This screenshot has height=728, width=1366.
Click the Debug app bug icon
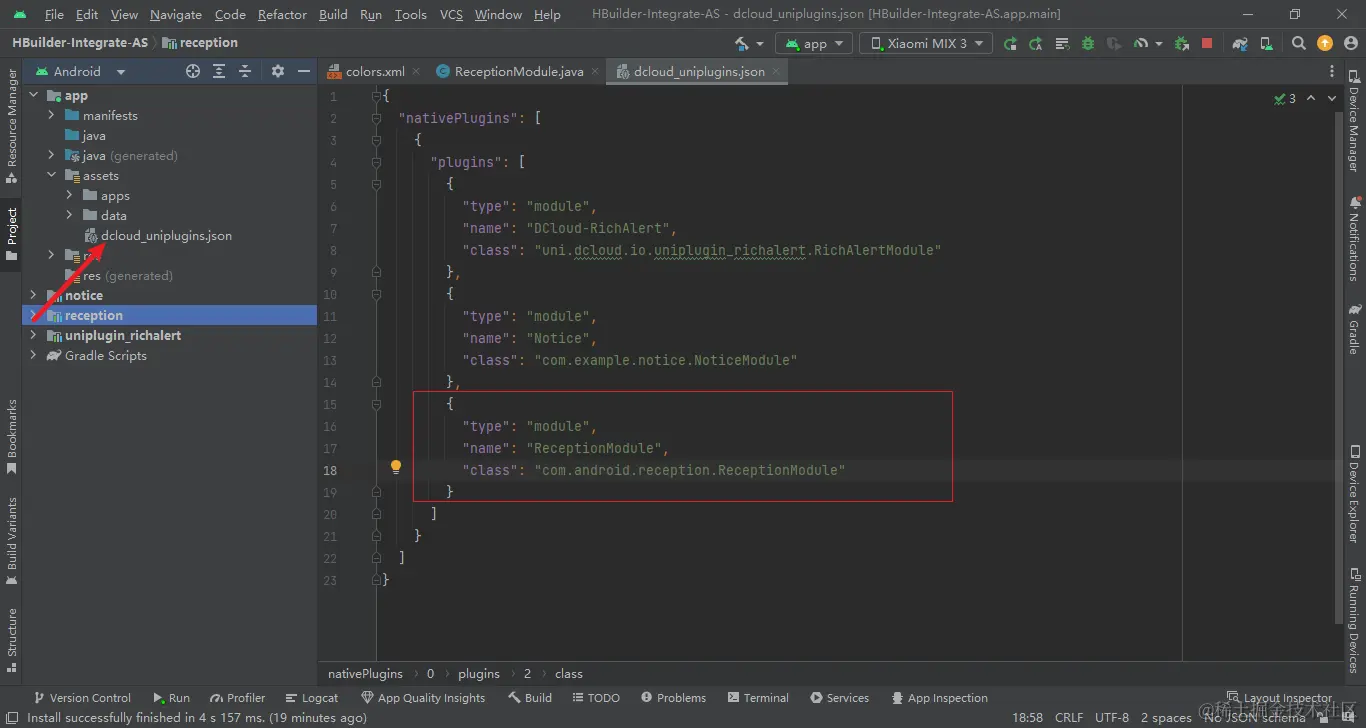1088,43
